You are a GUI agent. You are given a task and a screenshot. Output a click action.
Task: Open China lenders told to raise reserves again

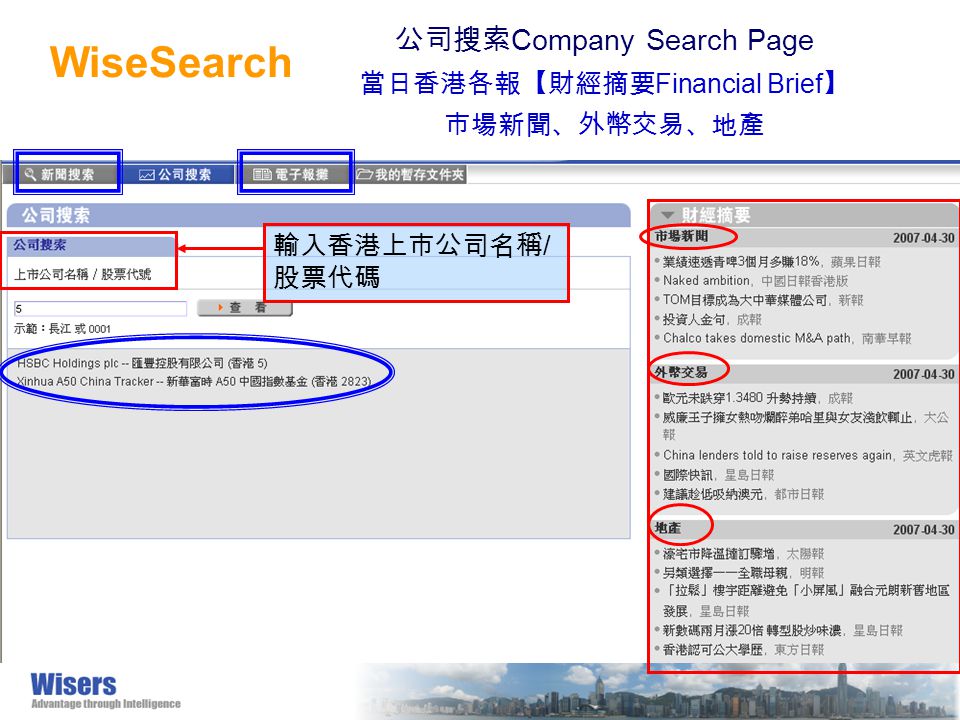coord(778,456)
